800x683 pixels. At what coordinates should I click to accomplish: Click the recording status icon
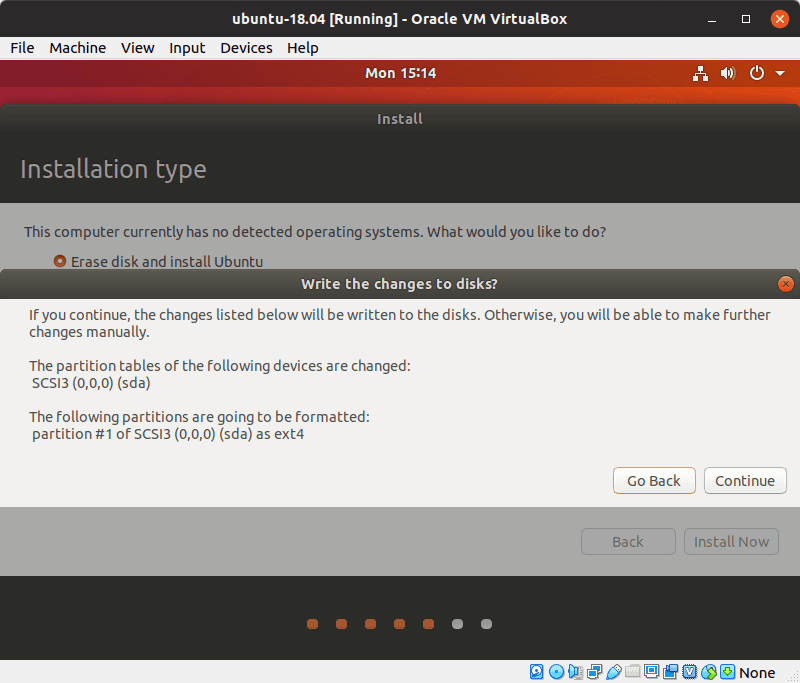click(670, 672)
